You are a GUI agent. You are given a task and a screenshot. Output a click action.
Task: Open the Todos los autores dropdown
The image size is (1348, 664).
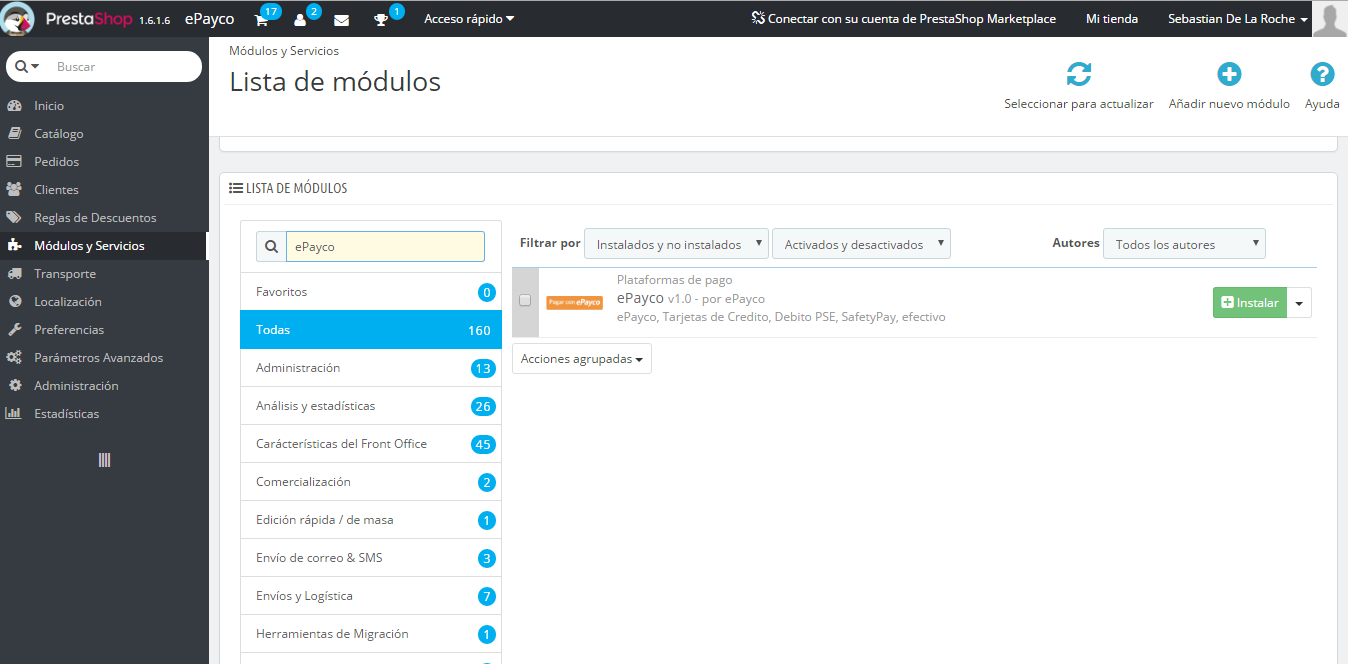(1184, 244)
